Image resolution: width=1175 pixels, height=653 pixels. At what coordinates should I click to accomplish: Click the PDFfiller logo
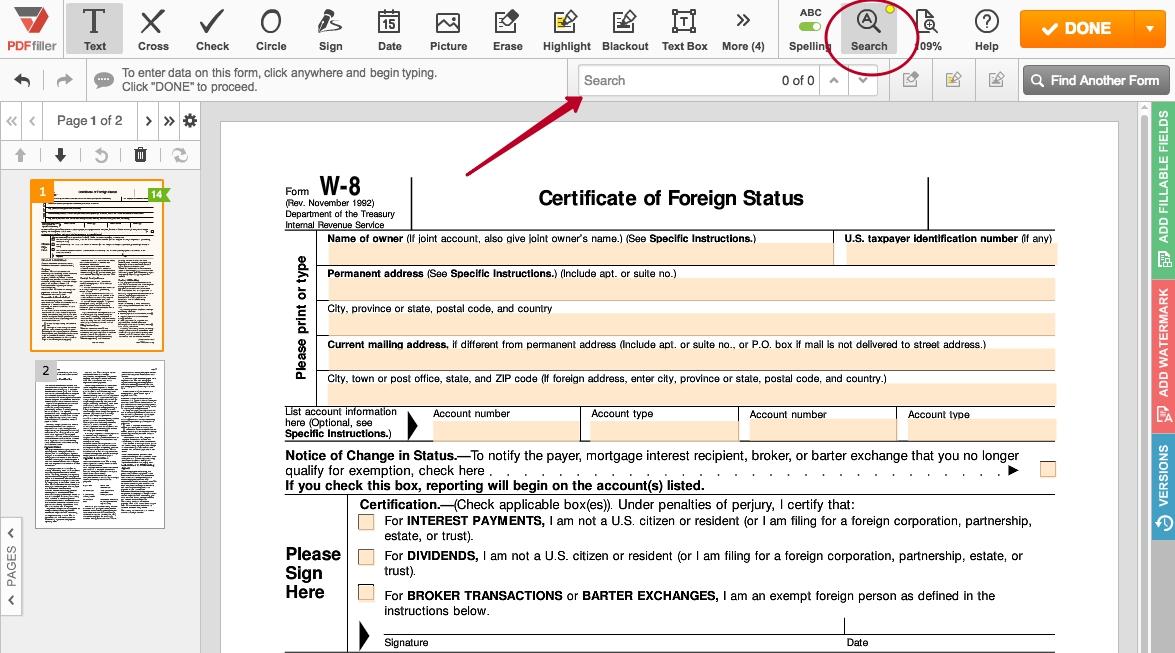pos(31,28)
